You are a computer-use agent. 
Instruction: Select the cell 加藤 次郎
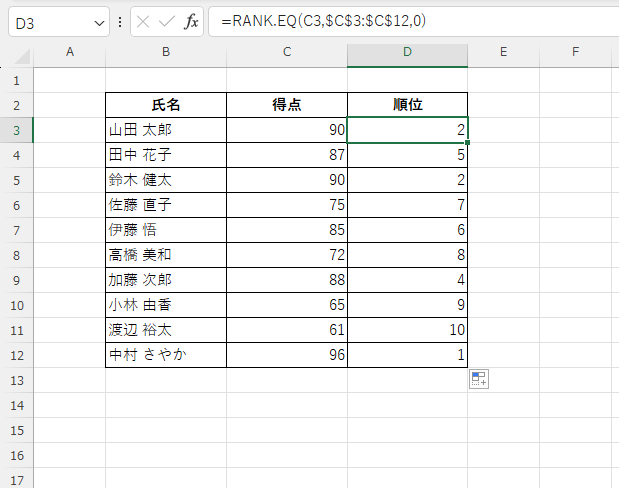pos(166,280)
